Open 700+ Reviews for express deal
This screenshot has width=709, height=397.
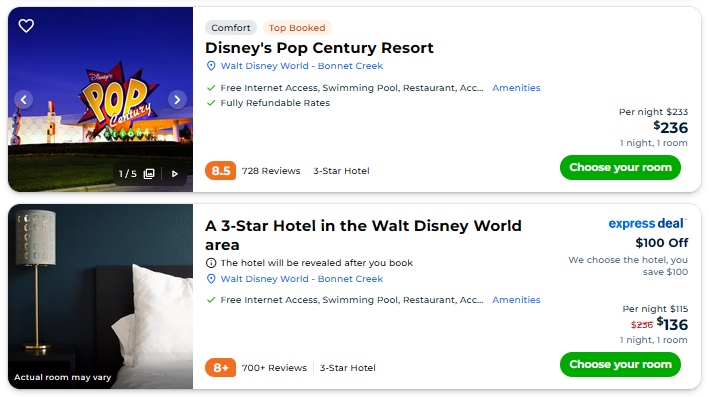(274, 368)
